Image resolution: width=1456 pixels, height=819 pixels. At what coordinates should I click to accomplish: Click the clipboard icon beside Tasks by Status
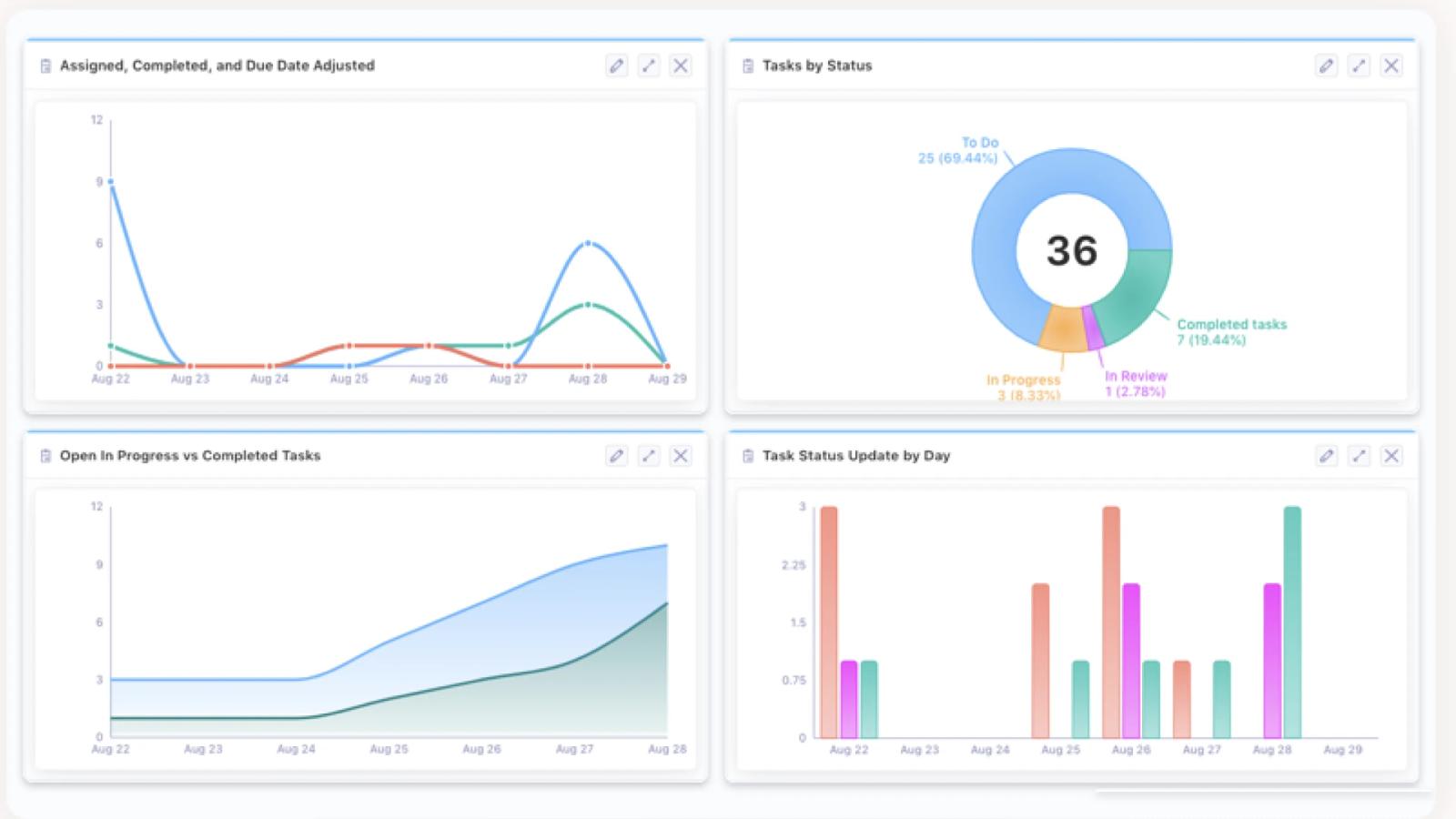pyautogui.click(x=748, y=66)
